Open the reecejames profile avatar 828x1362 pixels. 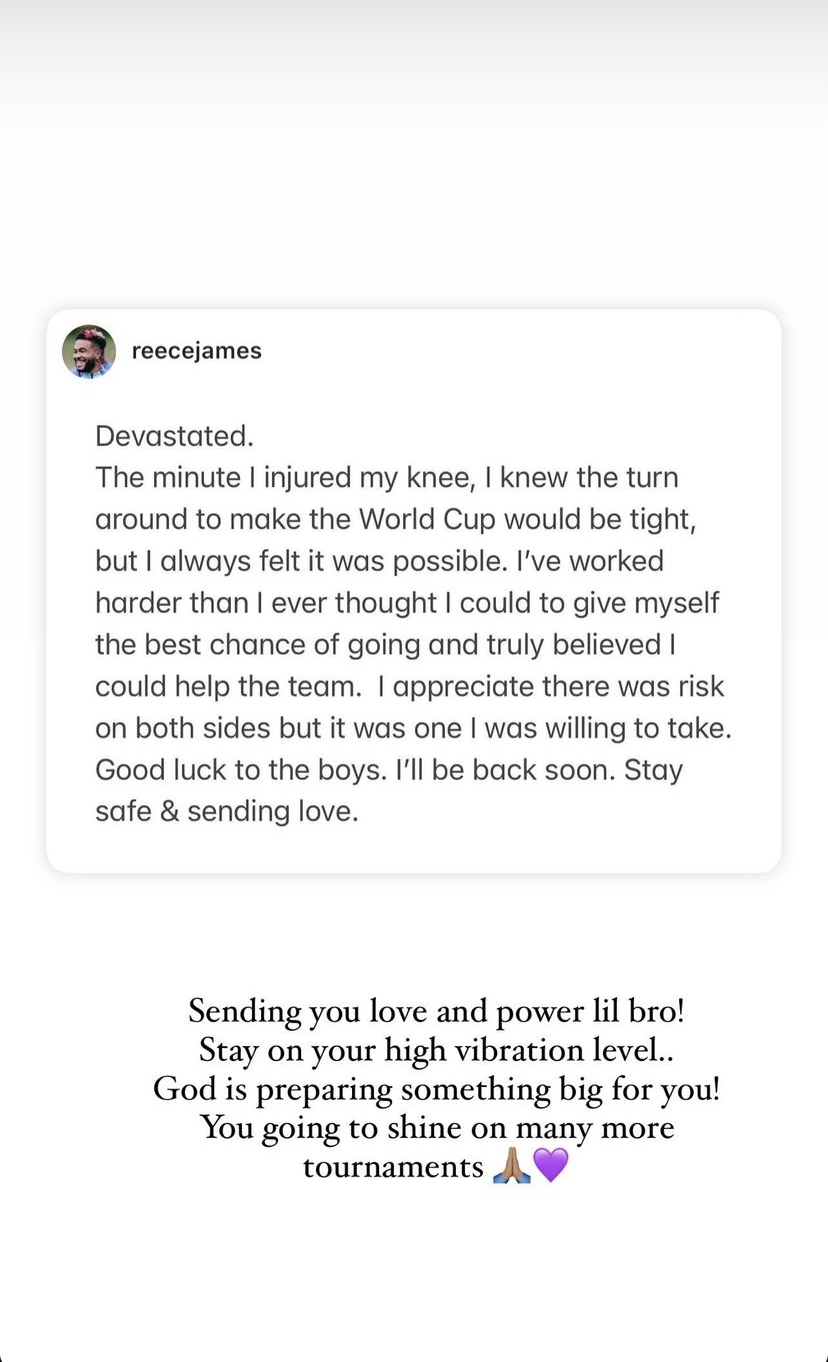(89, 351)
